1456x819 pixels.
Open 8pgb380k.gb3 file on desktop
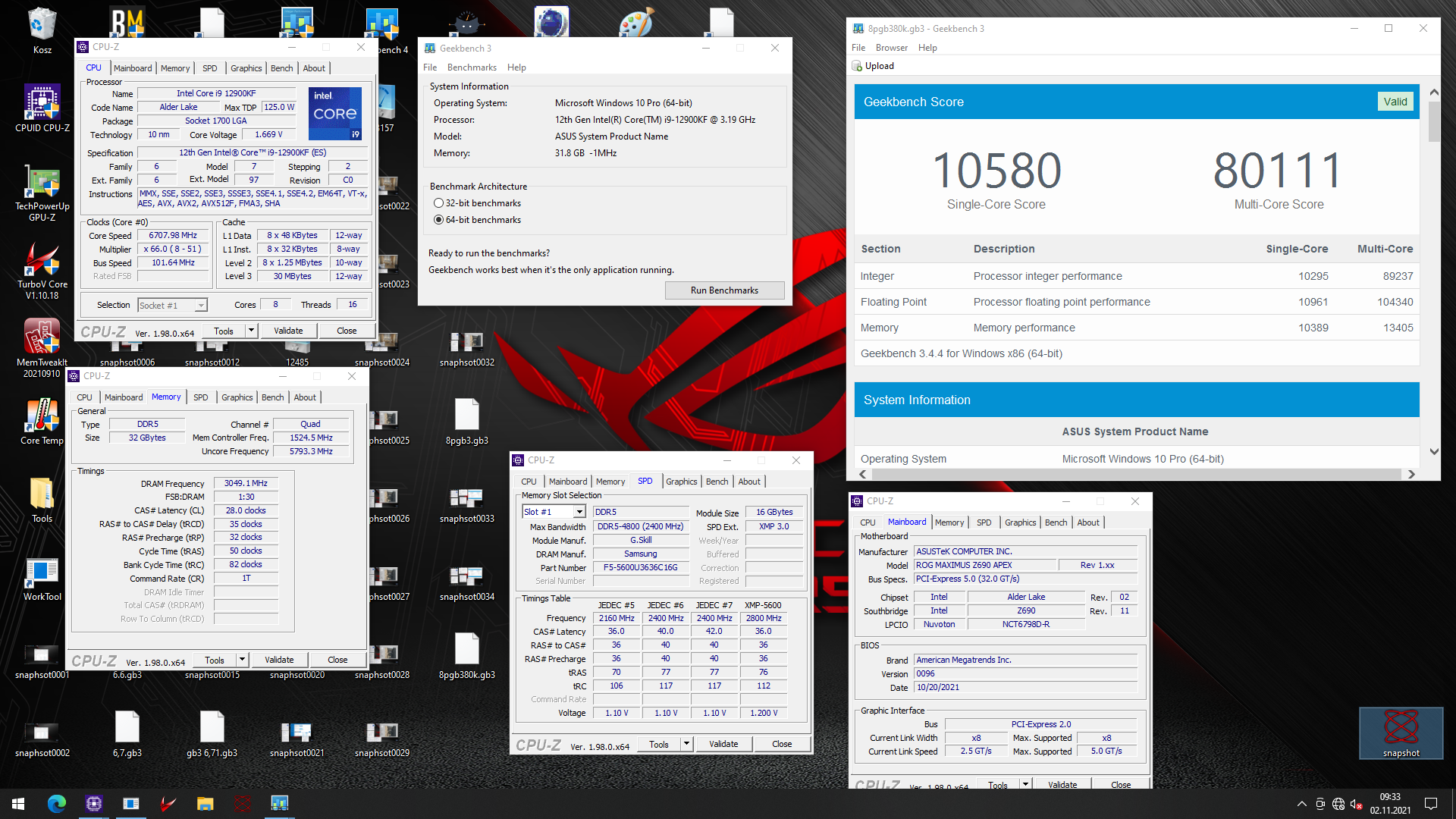coord(466,656)
